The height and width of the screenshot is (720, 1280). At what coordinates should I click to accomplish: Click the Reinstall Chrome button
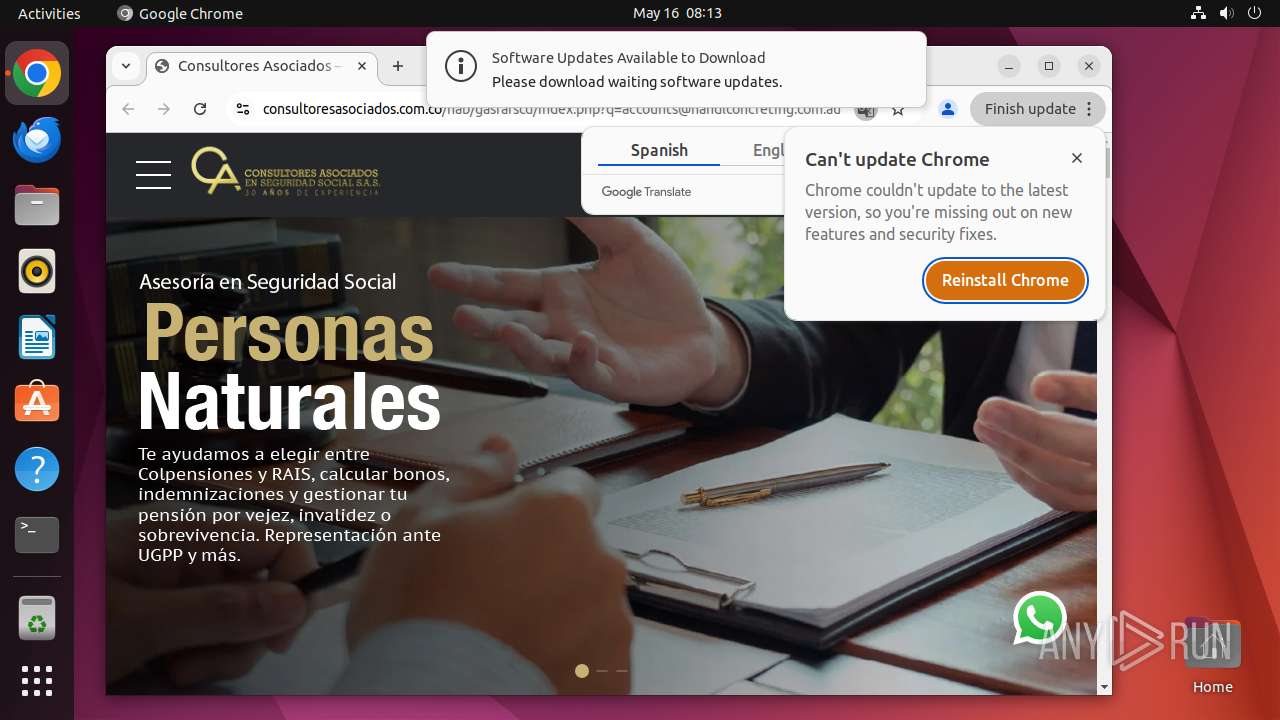1005,280
